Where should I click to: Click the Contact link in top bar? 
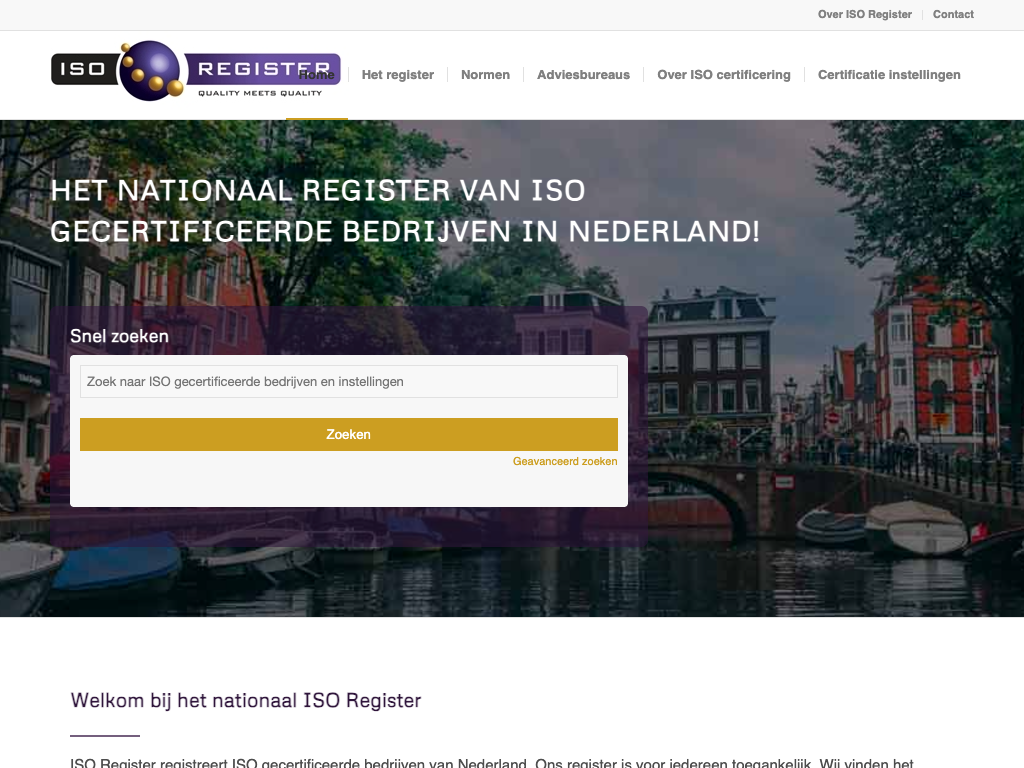[953, 14]
